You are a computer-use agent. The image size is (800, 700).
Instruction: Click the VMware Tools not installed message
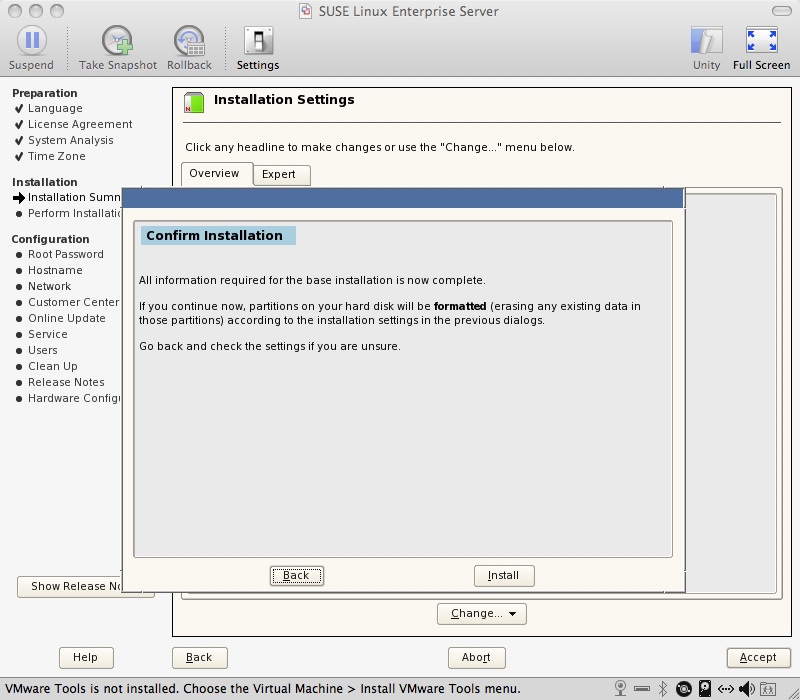tap(263, 689)
